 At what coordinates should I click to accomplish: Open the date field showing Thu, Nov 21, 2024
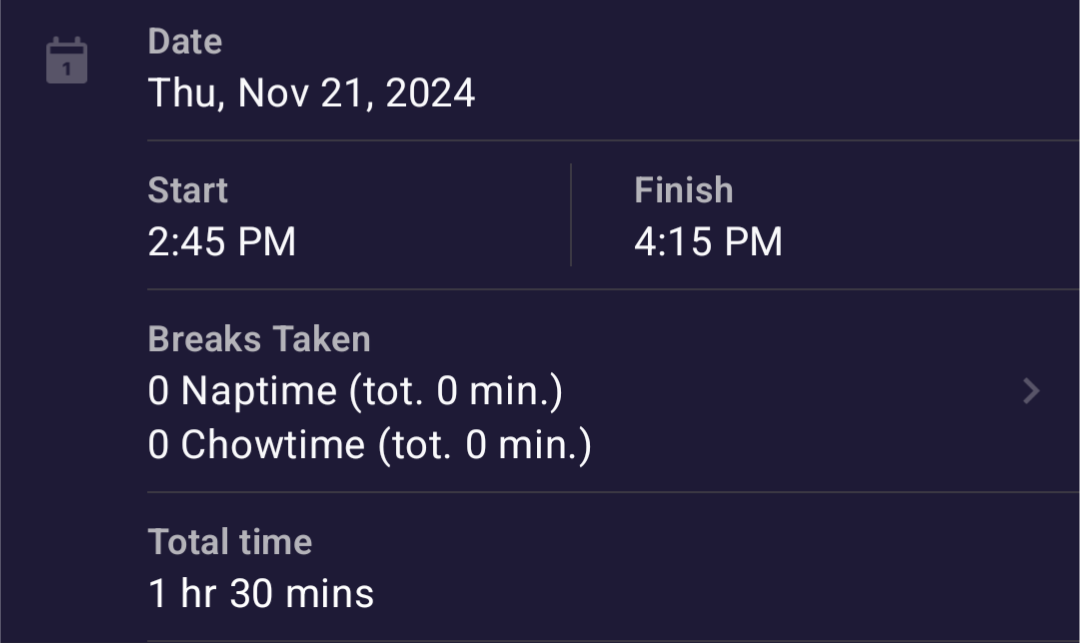(x=311, y=94)
